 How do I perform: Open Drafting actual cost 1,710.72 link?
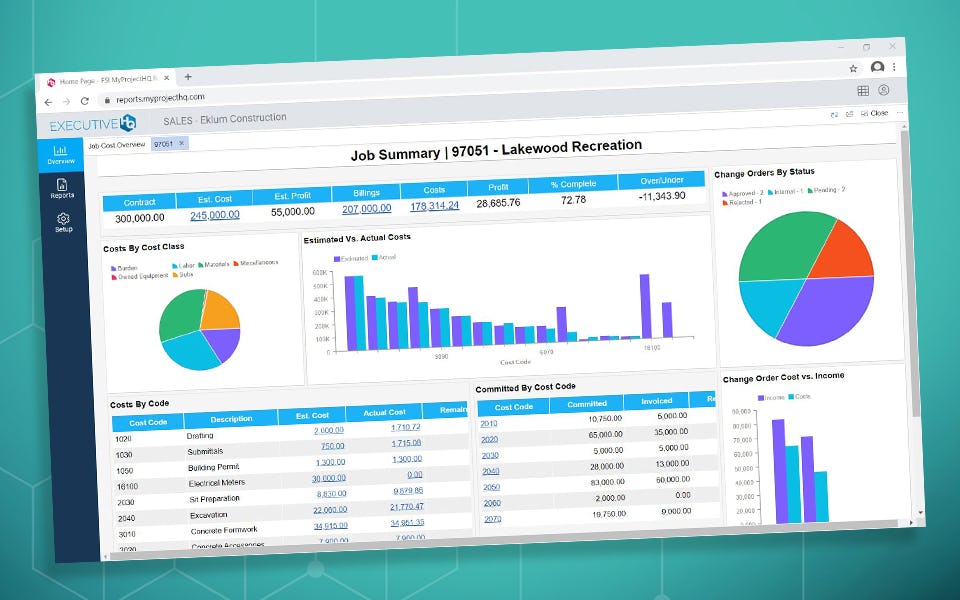[x=406, y=427]
